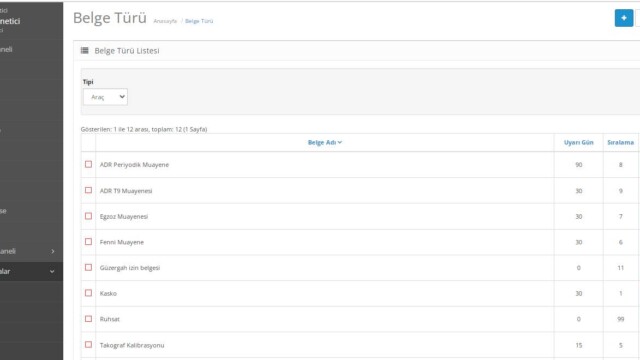Click the Egzoz Muayenesi name
This screenshot has width=640, height=360.
(124, 217)
